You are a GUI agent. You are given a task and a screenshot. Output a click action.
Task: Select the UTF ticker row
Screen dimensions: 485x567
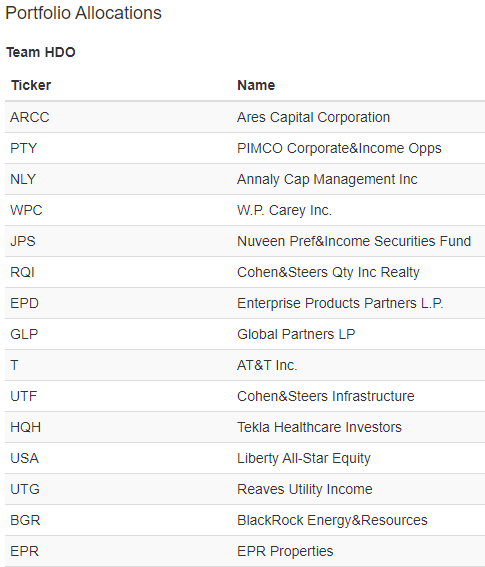245,396
